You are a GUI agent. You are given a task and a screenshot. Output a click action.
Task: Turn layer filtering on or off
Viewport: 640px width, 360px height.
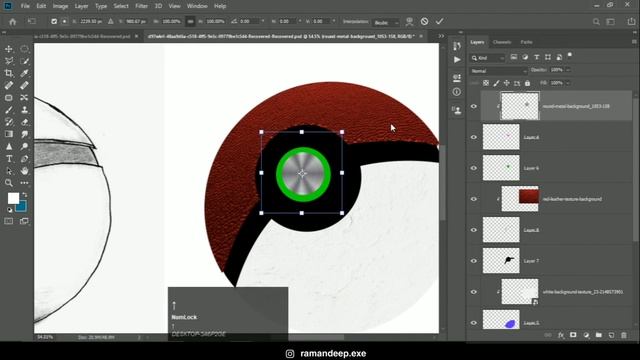(570, 55)
